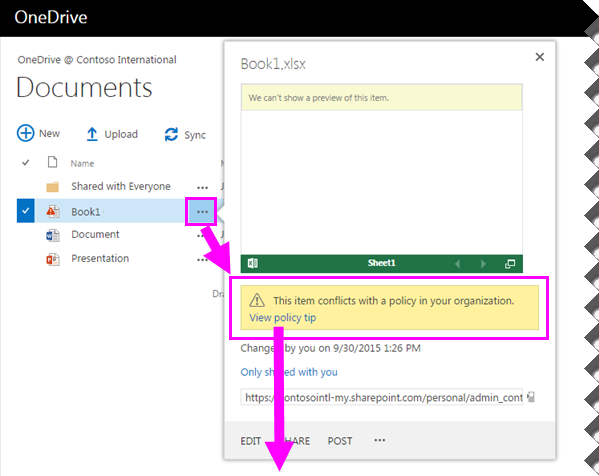The height and width of the screenshot is (476, 599).
Task: Click the policy warning triangle icon
Action: [x=257, y=300]
